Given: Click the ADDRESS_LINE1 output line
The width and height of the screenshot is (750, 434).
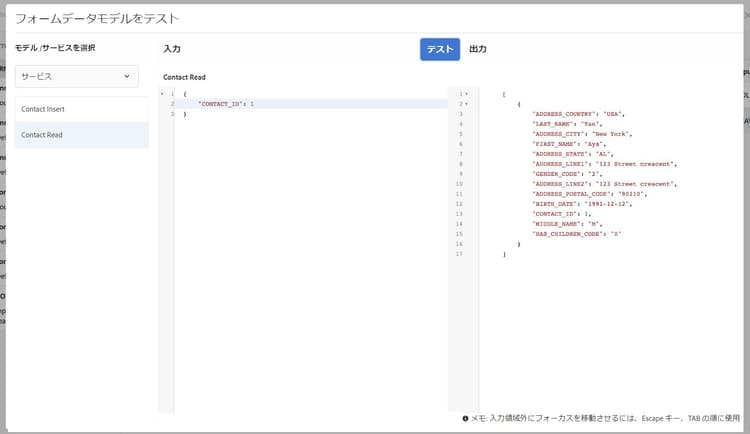Looking at the screenshot, I should (605, 164).
